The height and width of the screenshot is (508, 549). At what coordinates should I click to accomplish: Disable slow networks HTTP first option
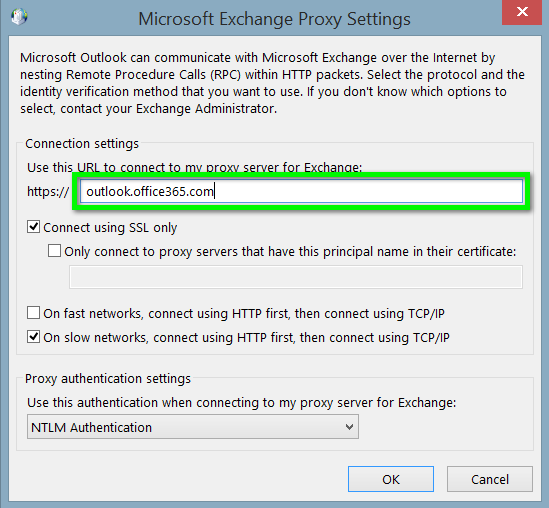pyautogui.click(x=34, y=337)
